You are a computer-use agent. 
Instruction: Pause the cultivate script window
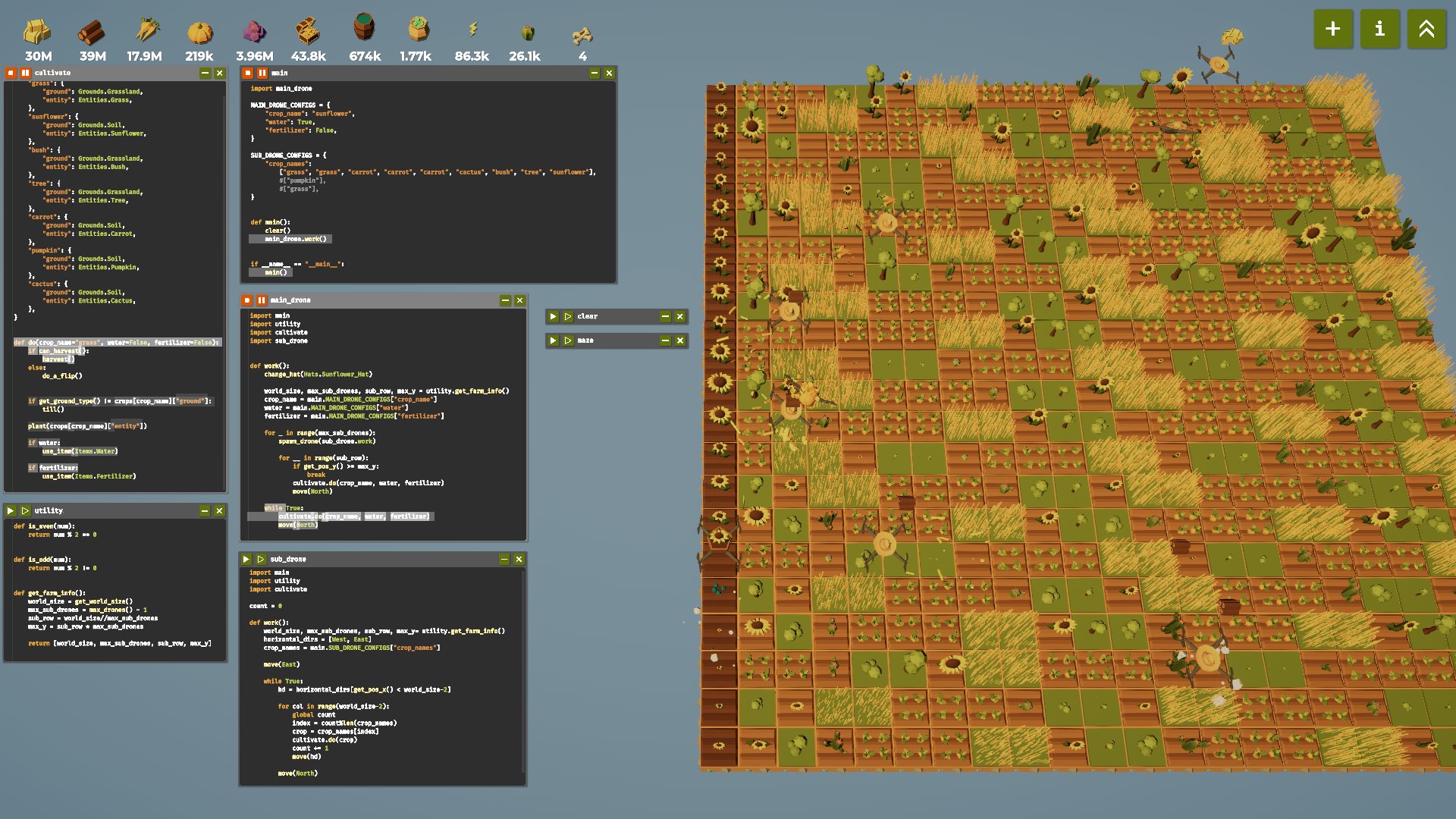[x=25, y=73]
